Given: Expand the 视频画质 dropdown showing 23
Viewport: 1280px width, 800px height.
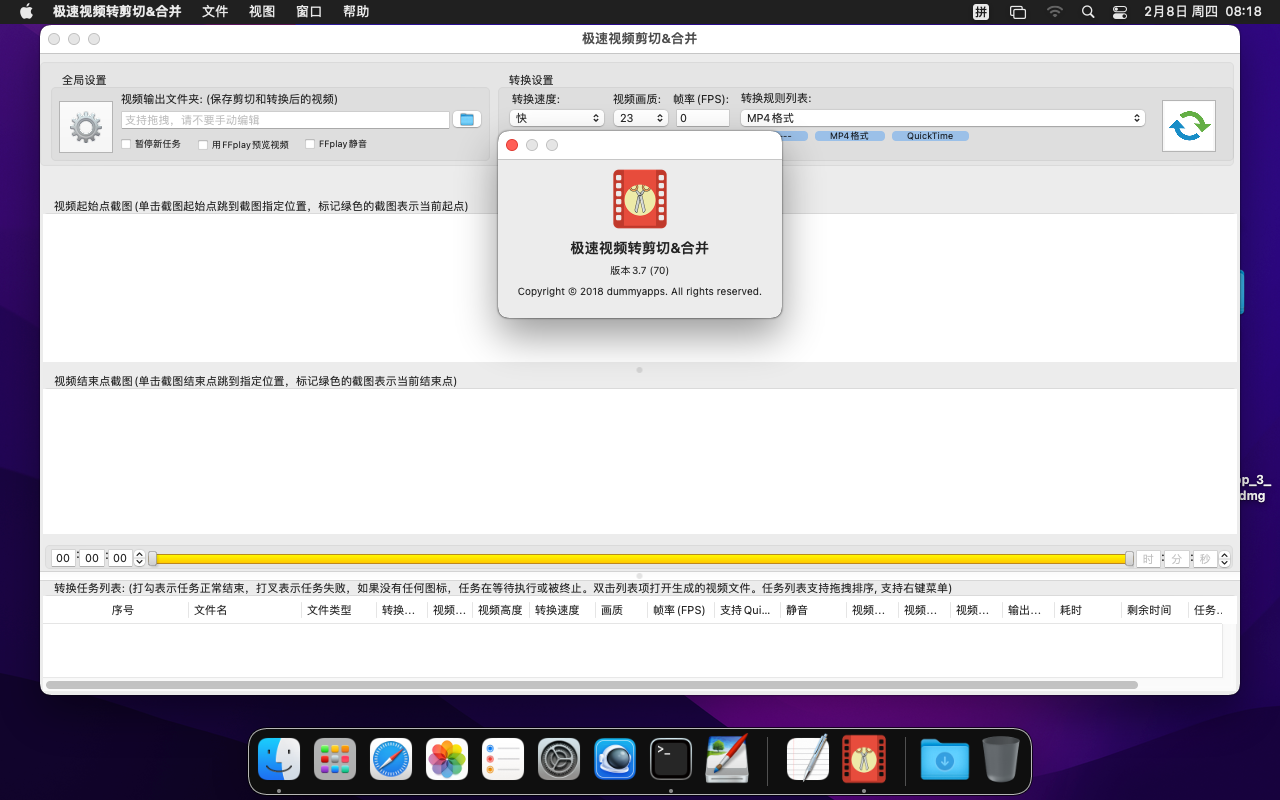Looking at the screenshot, I should (x=640, y=118).
